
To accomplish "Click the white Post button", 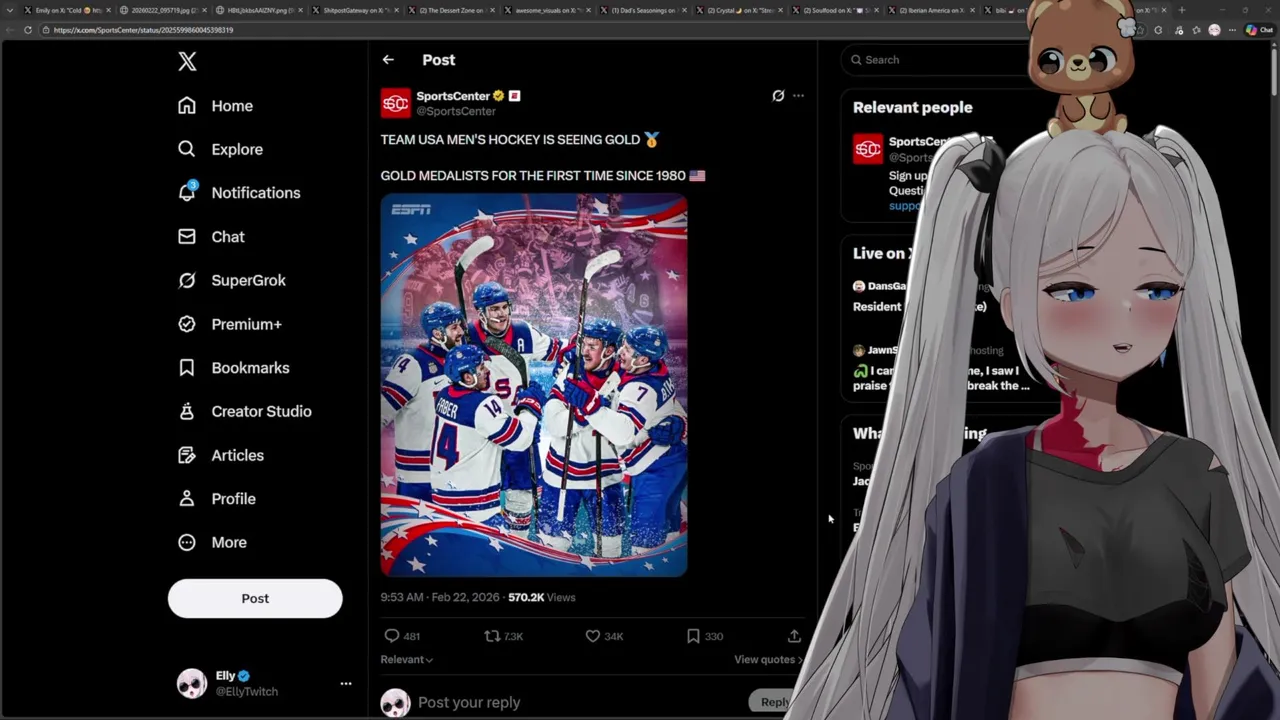I will [x=255, y=598].
